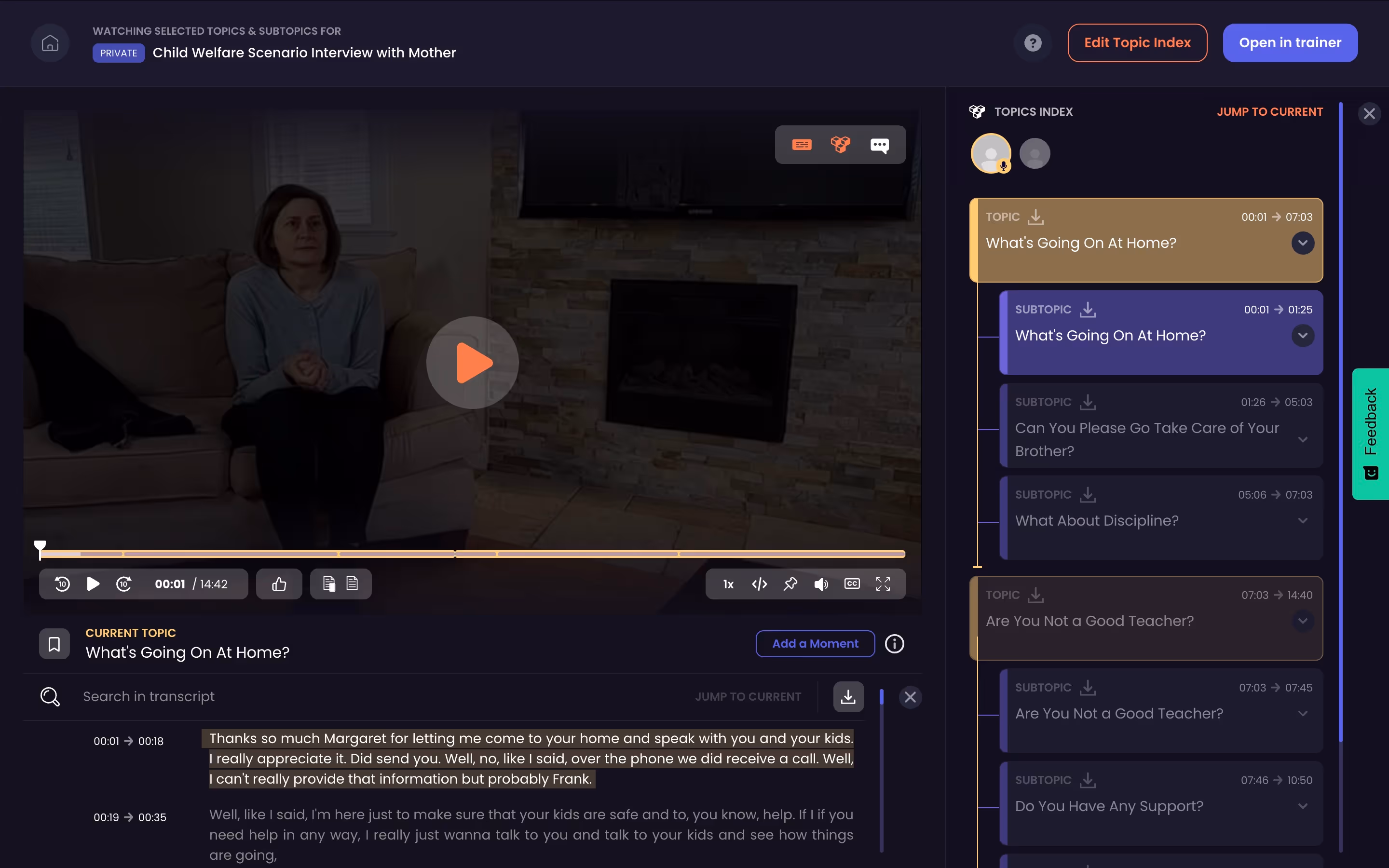The height and width of the screenshot is (868, 1389).
Task: Open the help question mark icon
Action: (x=1033, y=43)
